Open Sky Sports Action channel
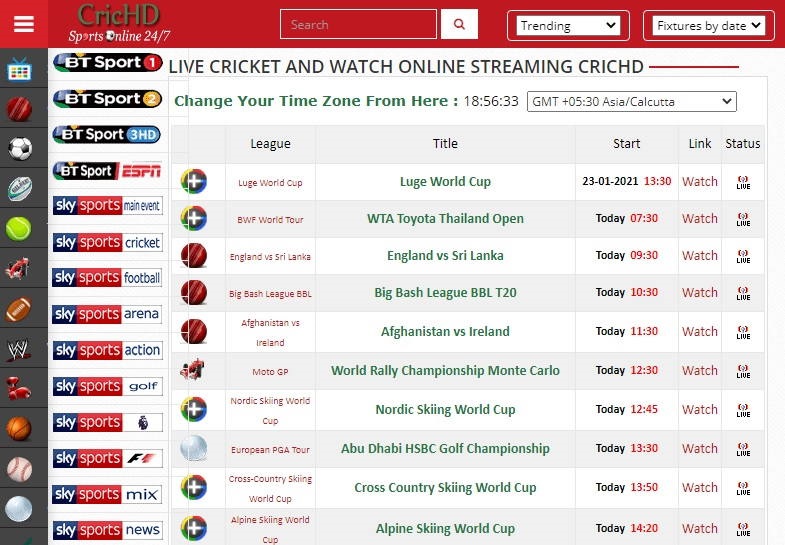 click(108, 350)
